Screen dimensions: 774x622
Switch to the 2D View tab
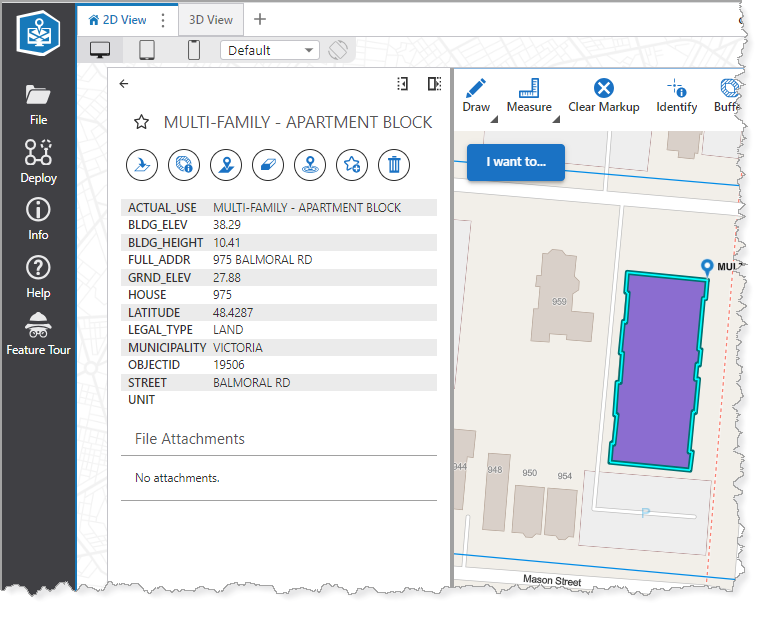pos(117,20)
